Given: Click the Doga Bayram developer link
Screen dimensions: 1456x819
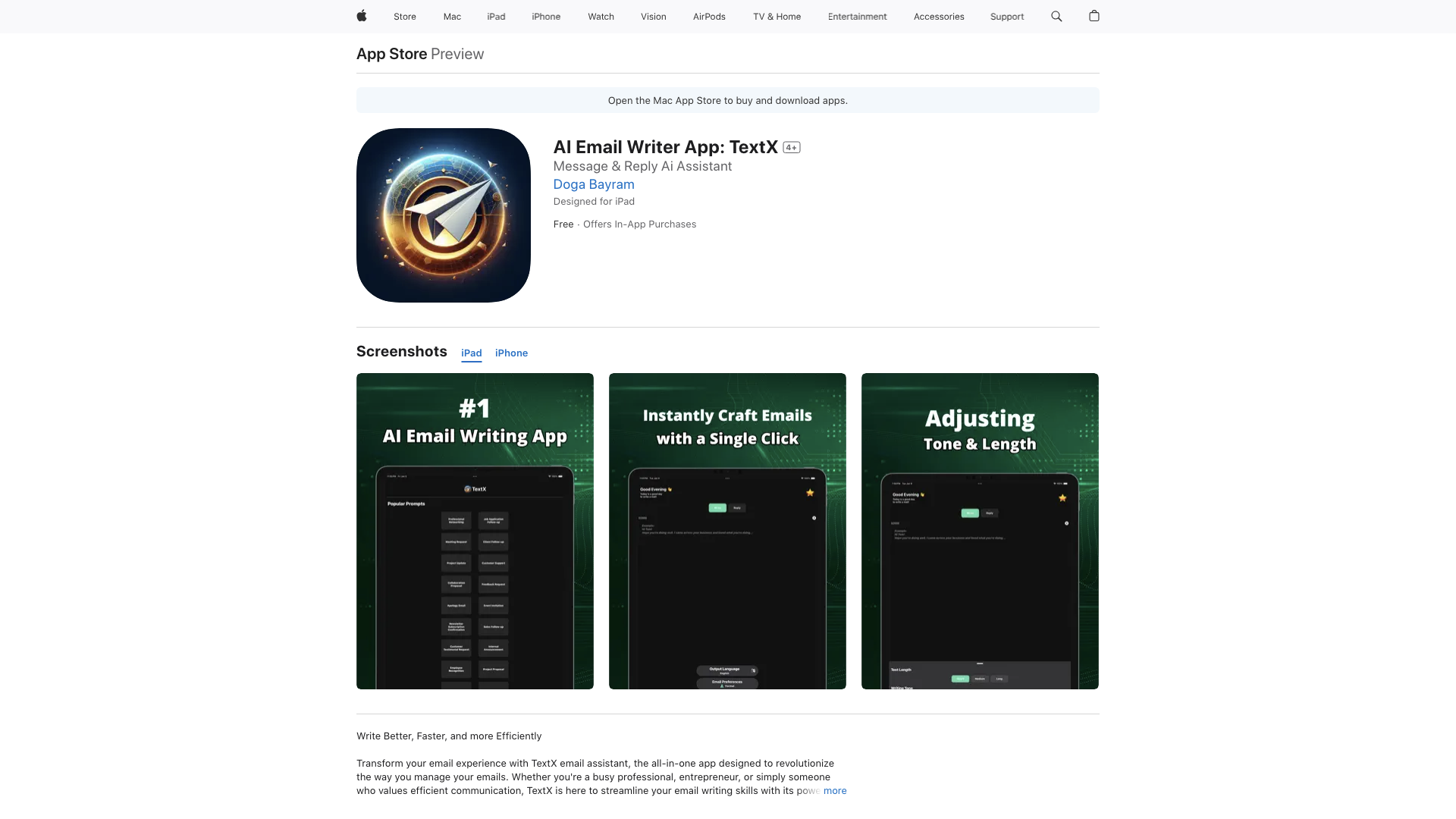Looking at the screenshot, I should [x=593, y=184].
